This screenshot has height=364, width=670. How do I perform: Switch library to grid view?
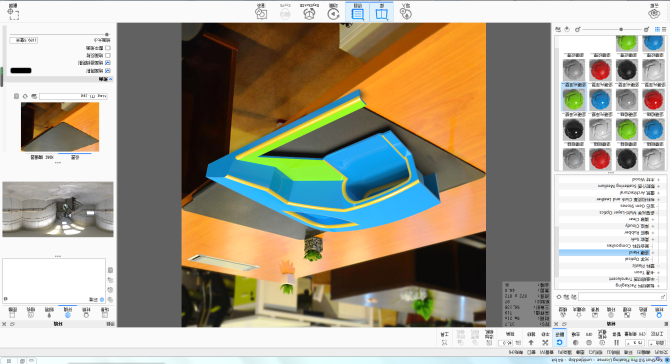click(657, 29)
